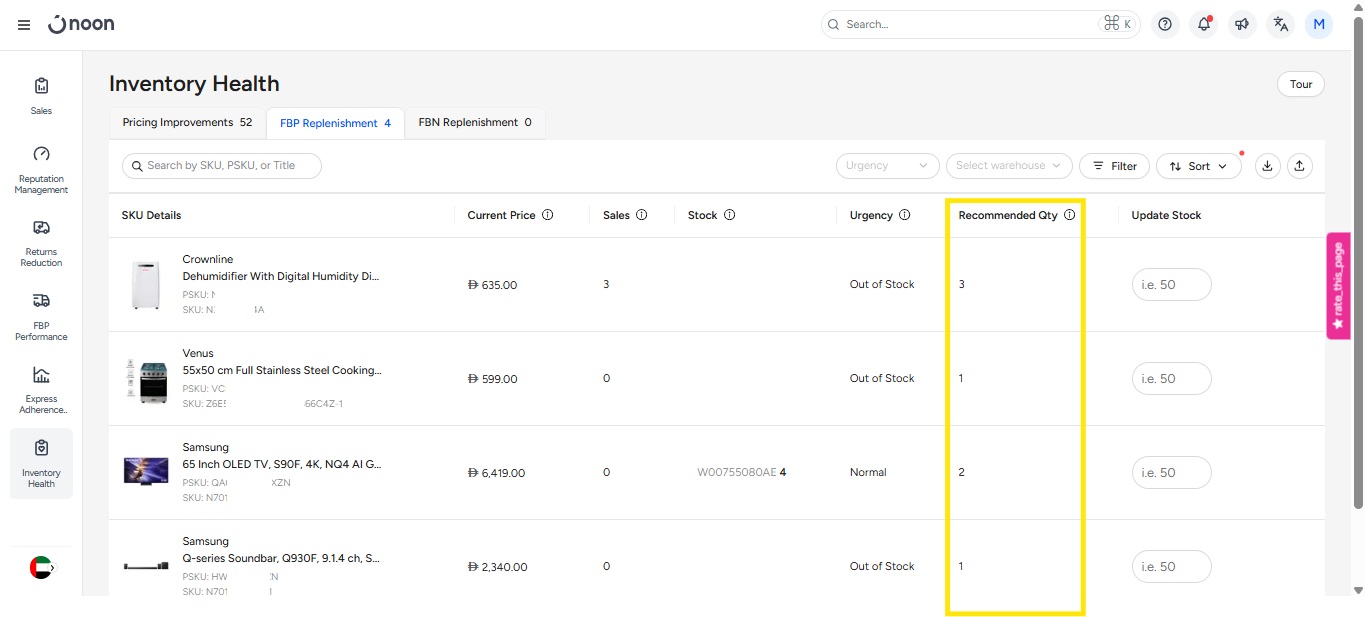This screenshot has height=617, width=1365.
Task: Open the Select warehouse dropdown
Action: coord(1008,166)
